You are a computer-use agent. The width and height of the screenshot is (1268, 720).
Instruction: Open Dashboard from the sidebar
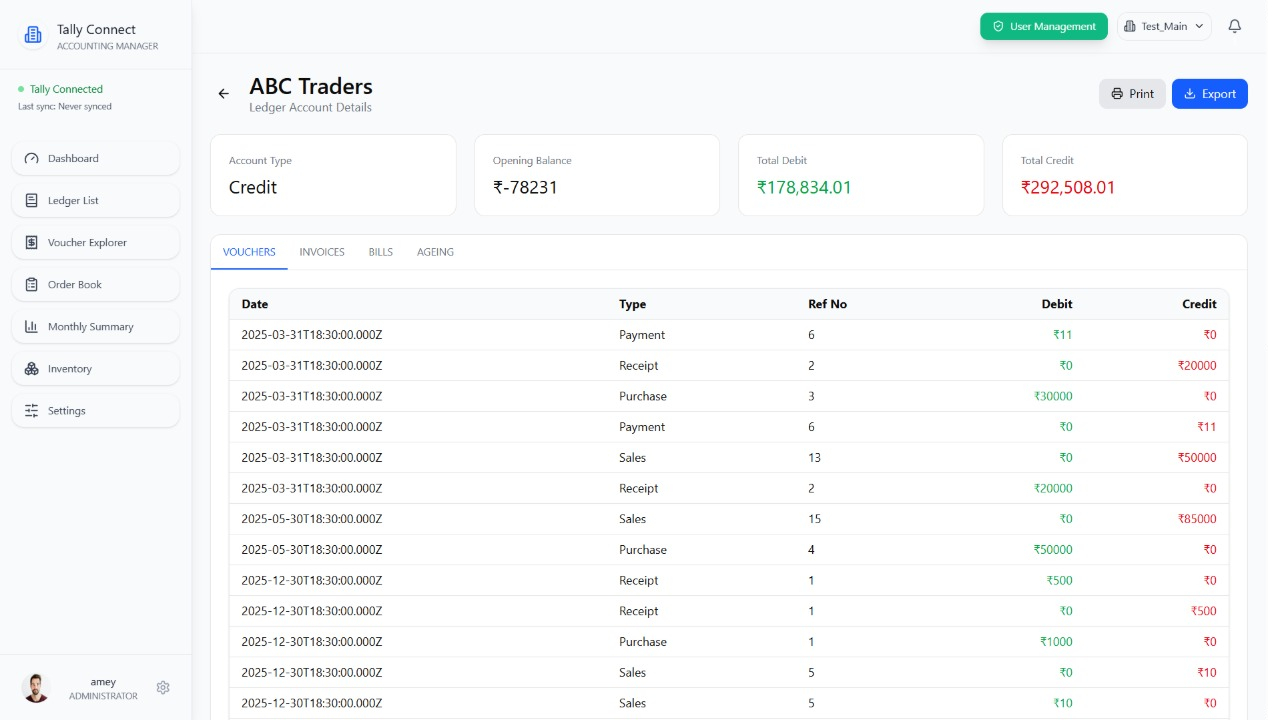96,159
